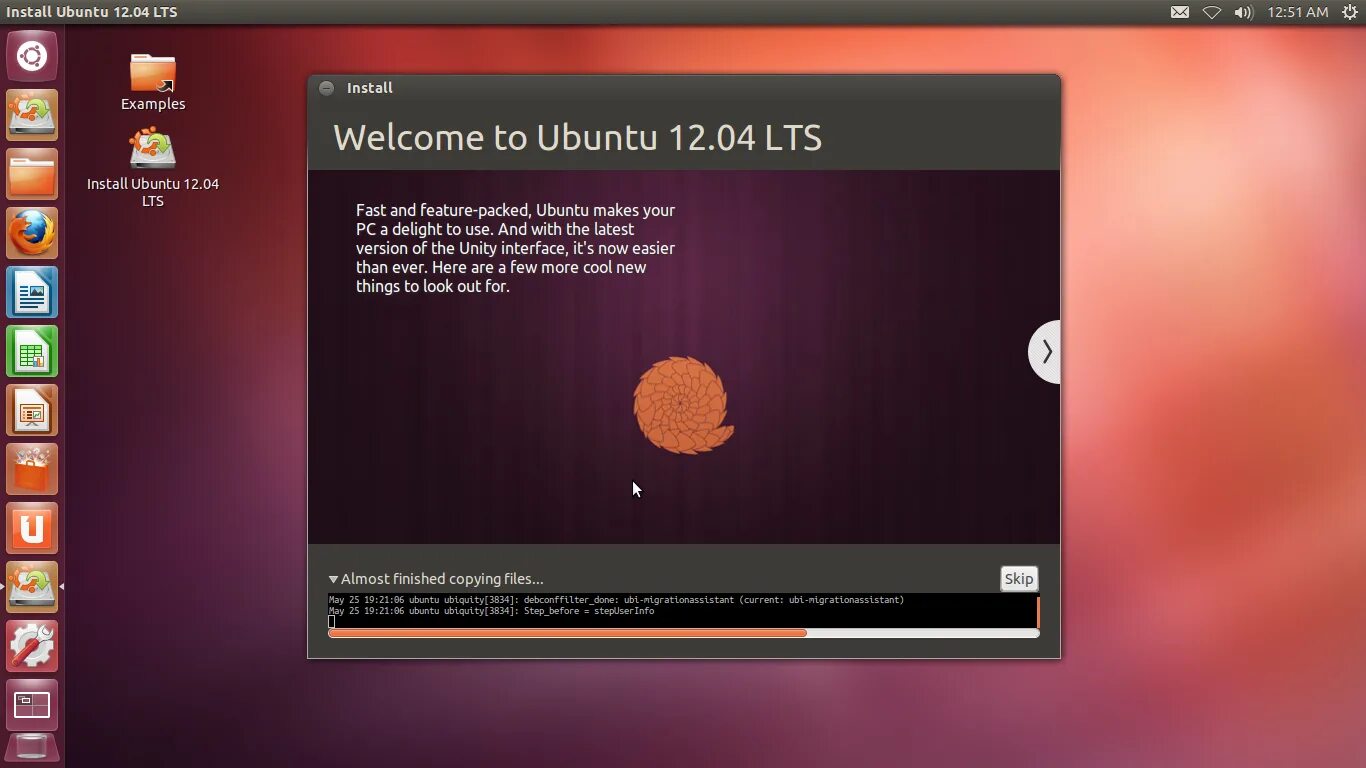The width and height of the screenshot is (1366, 768).
Task: Click the top Install Ubuntu launcher icon
Action: 32,115
